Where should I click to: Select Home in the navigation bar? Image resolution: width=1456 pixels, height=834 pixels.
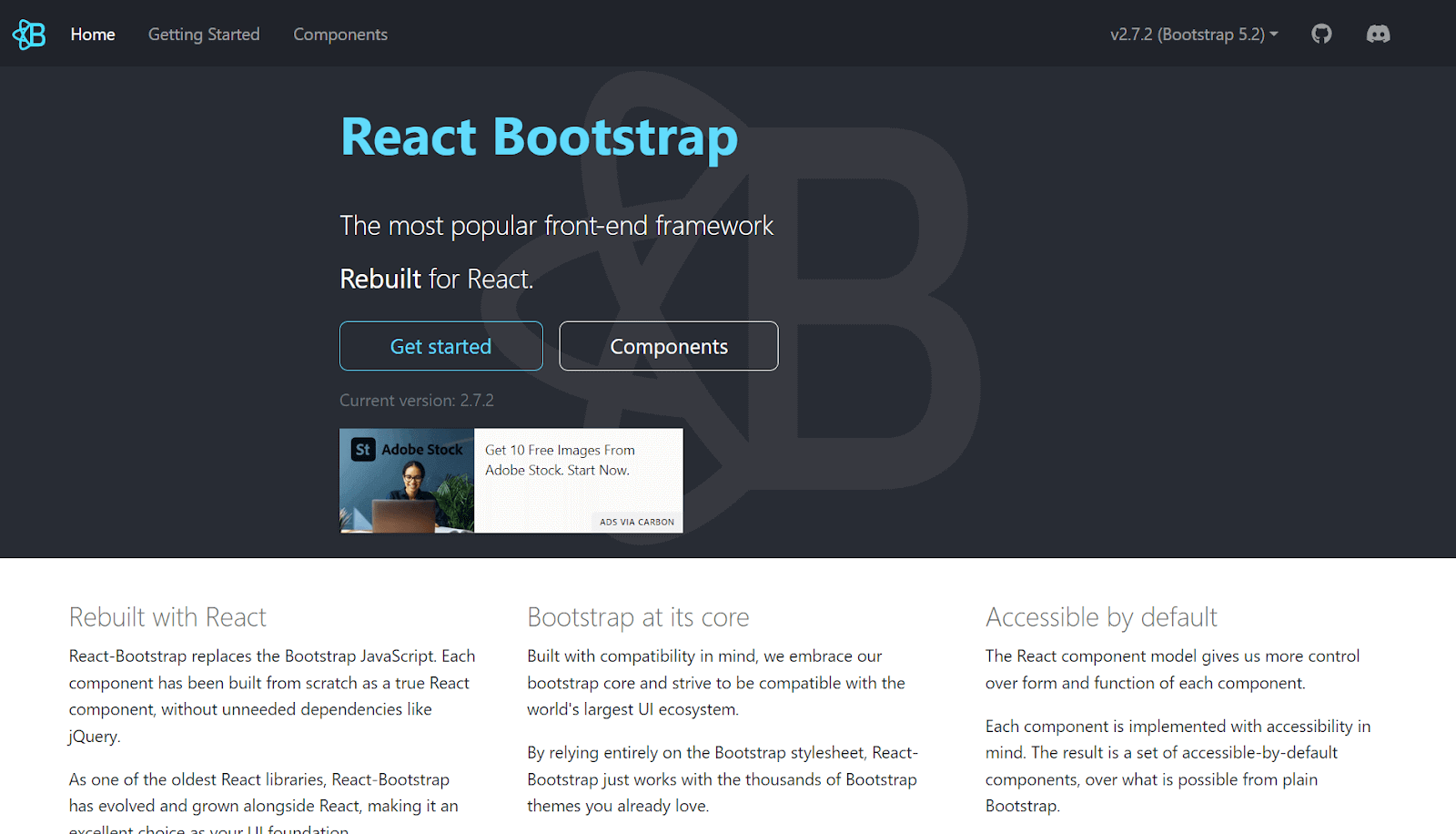92,34
